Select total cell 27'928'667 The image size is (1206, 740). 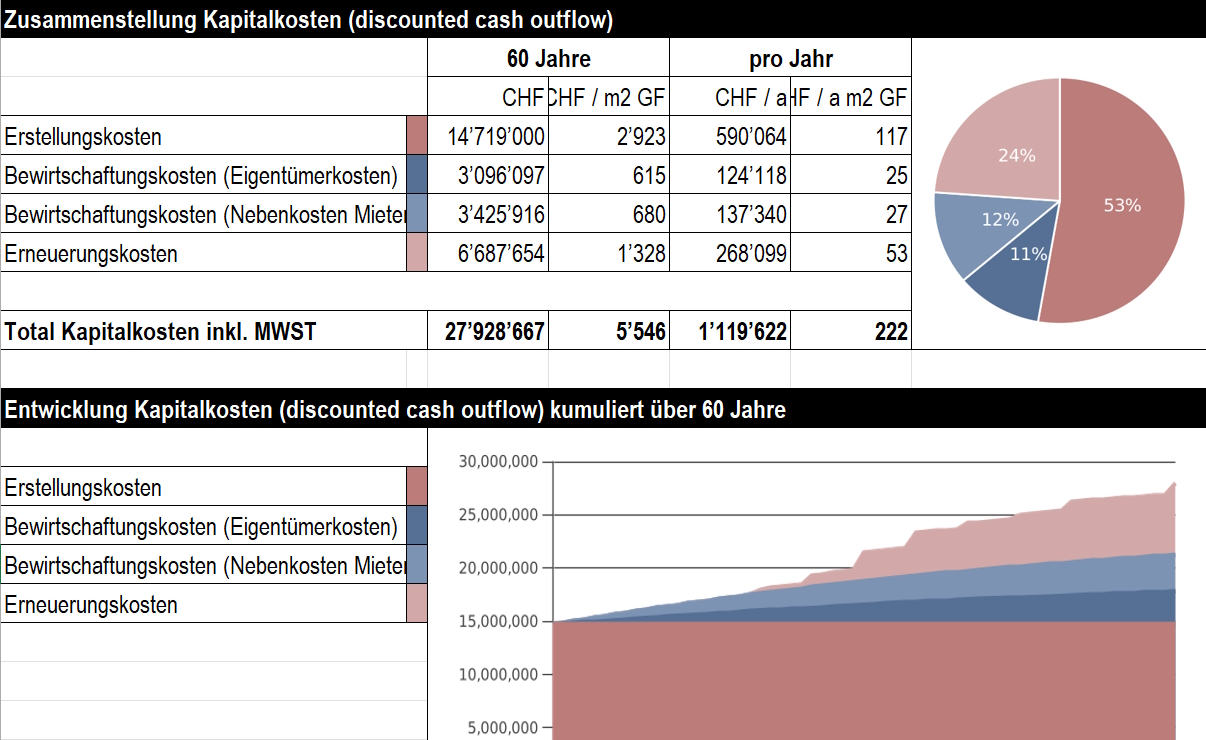pos(488,331)
